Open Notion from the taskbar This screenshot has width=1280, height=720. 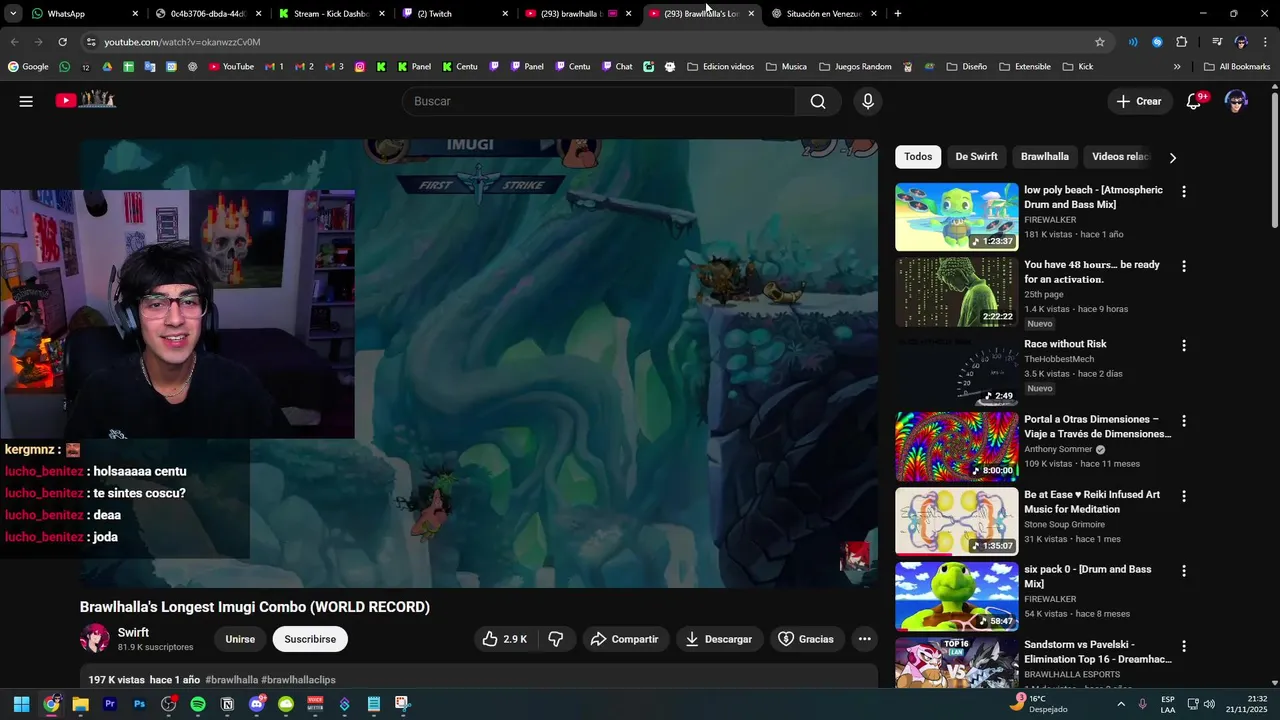click(227, 704)
